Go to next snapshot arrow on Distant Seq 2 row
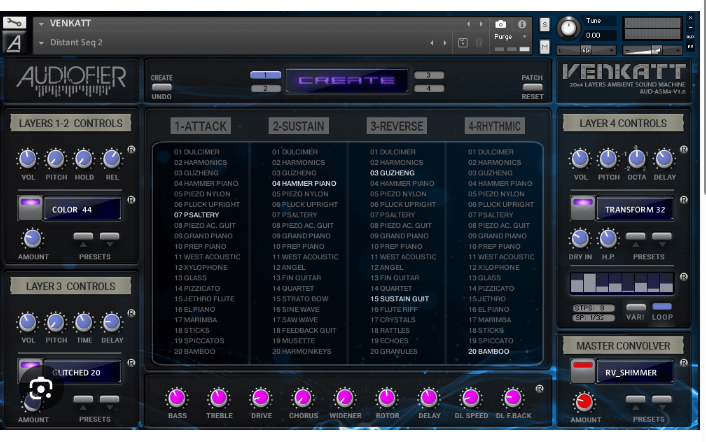Screen dimensions: 706x442 (x=445, y=43)
